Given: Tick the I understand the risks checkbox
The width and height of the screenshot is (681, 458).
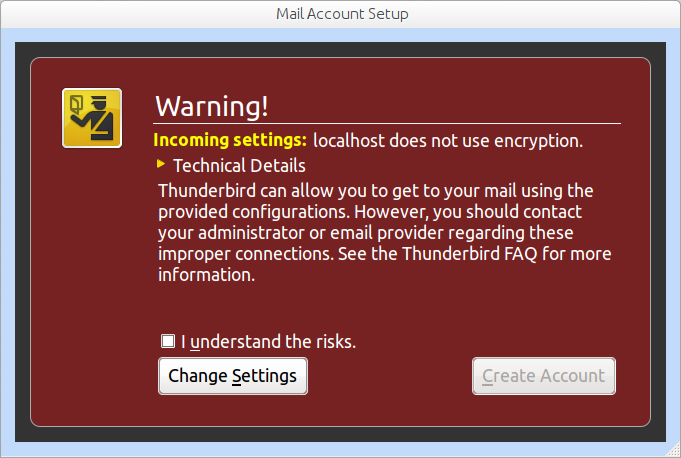Looking at the screenshot, I should [x=168, y=341].
